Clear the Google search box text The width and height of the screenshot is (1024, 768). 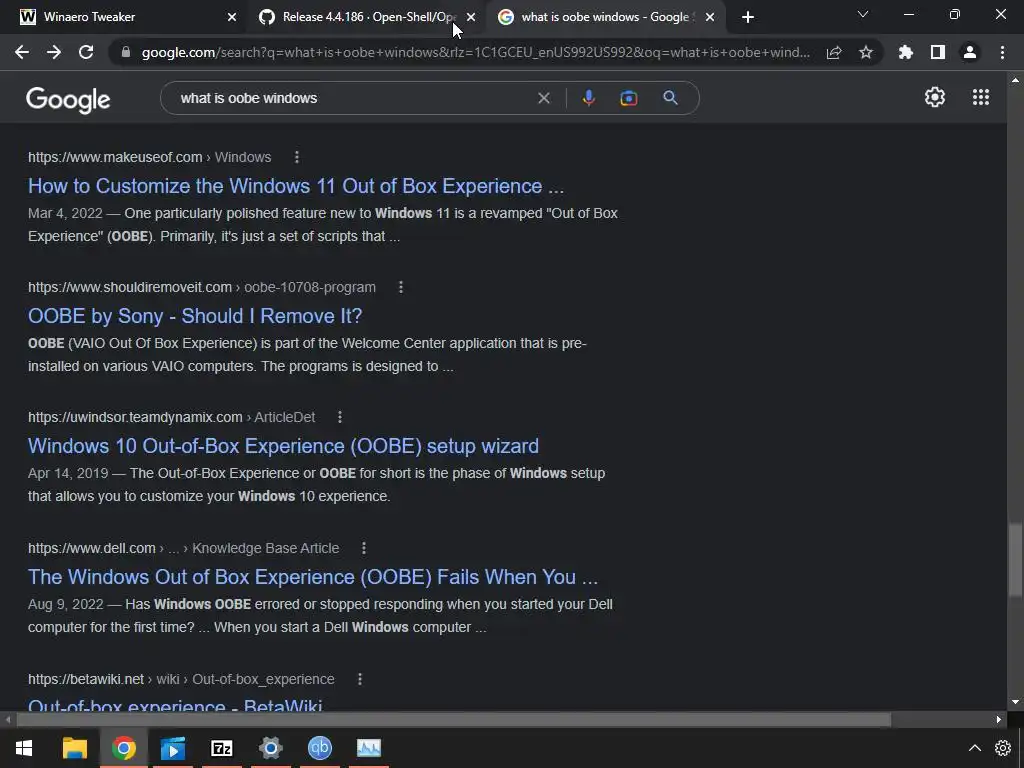click(543, 98)
